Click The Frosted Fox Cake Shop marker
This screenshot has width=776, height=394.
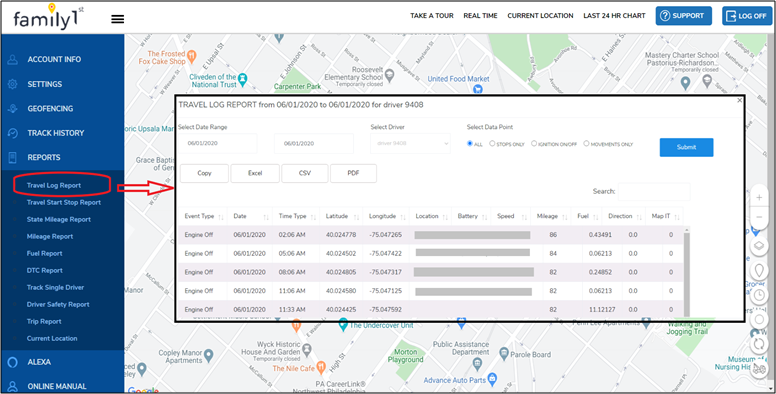click(192, 55)
